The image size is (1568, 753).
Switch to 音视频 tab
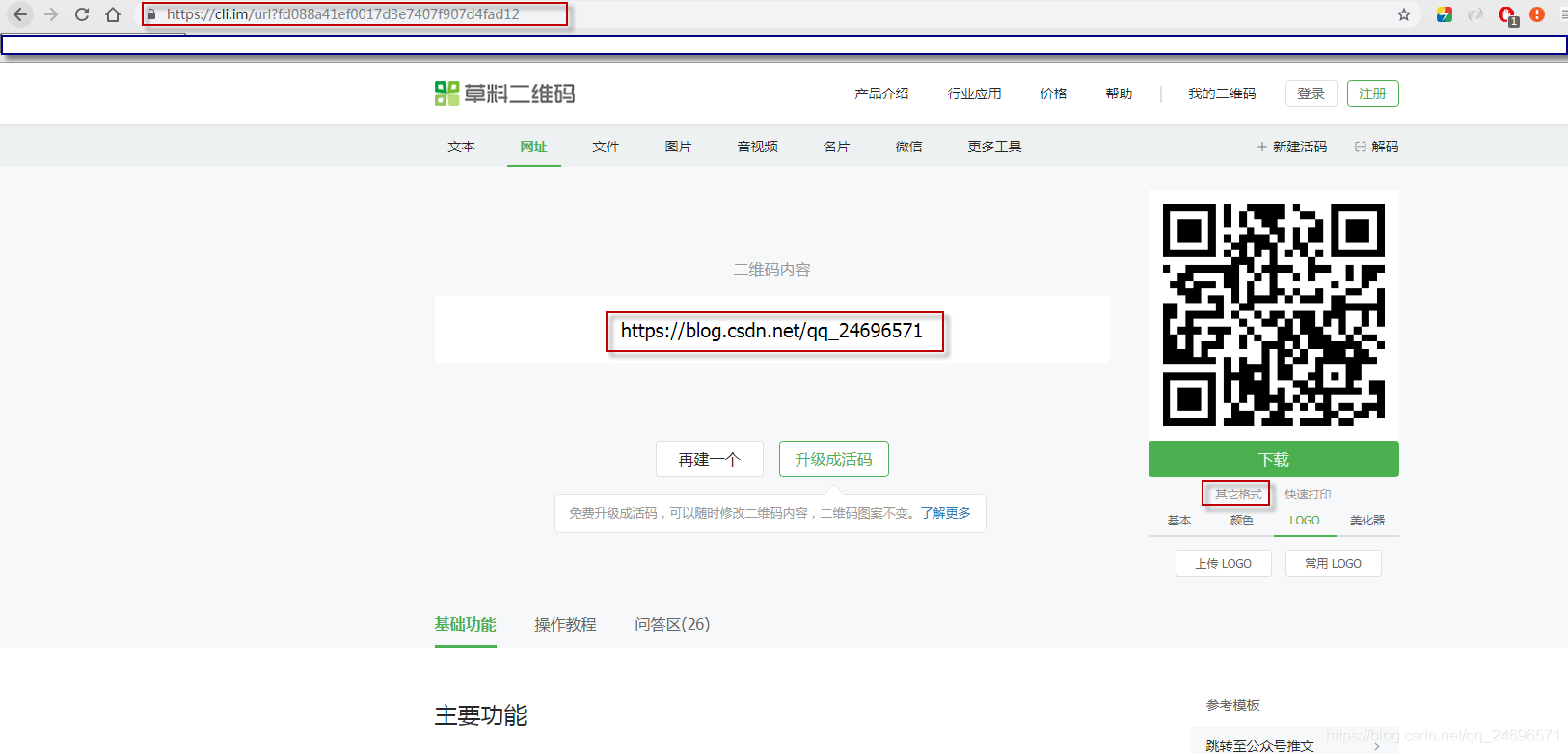pyautogui.click(x=757, y=147)
